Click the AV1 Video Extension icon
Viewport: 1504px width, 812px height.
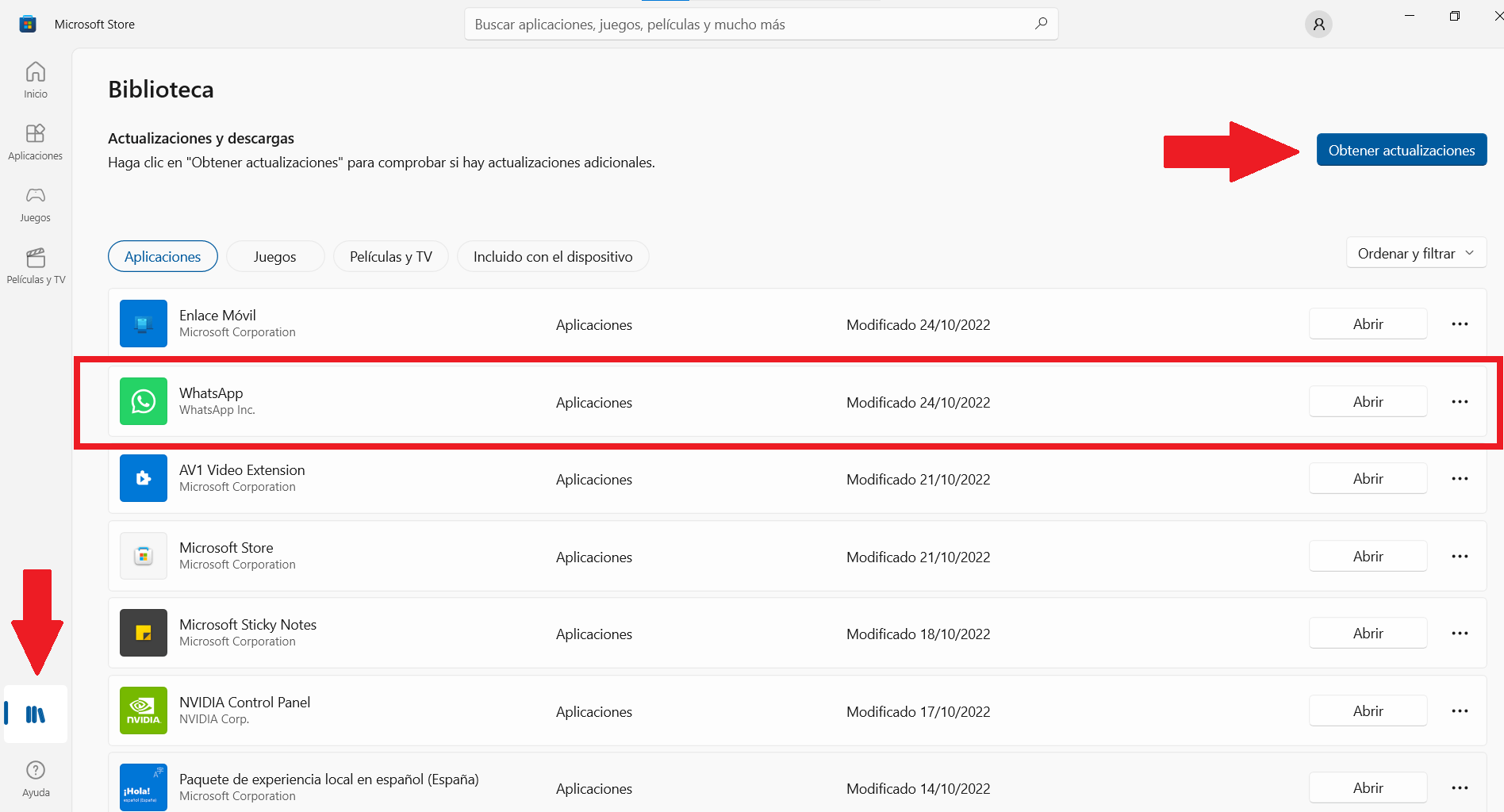coord(144,478)
